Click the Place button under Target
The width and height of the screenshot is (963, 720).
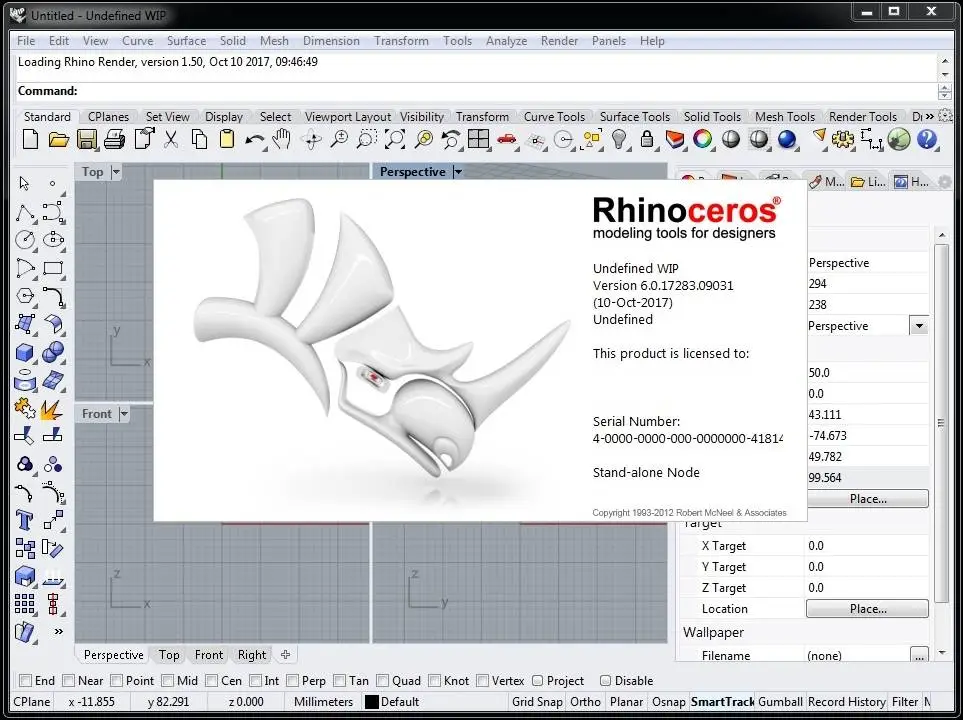click(x=867, y=609)
